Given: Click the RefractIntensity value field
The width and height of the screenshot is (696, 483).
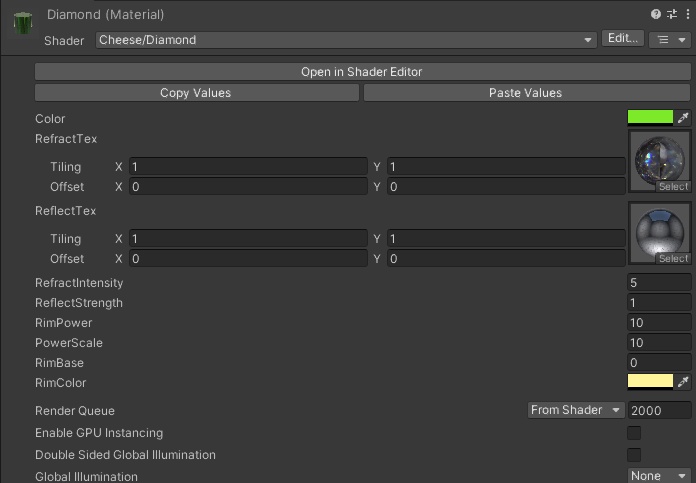Looking at the screenshot, I should pyautogui.click(x=659, y=283).
